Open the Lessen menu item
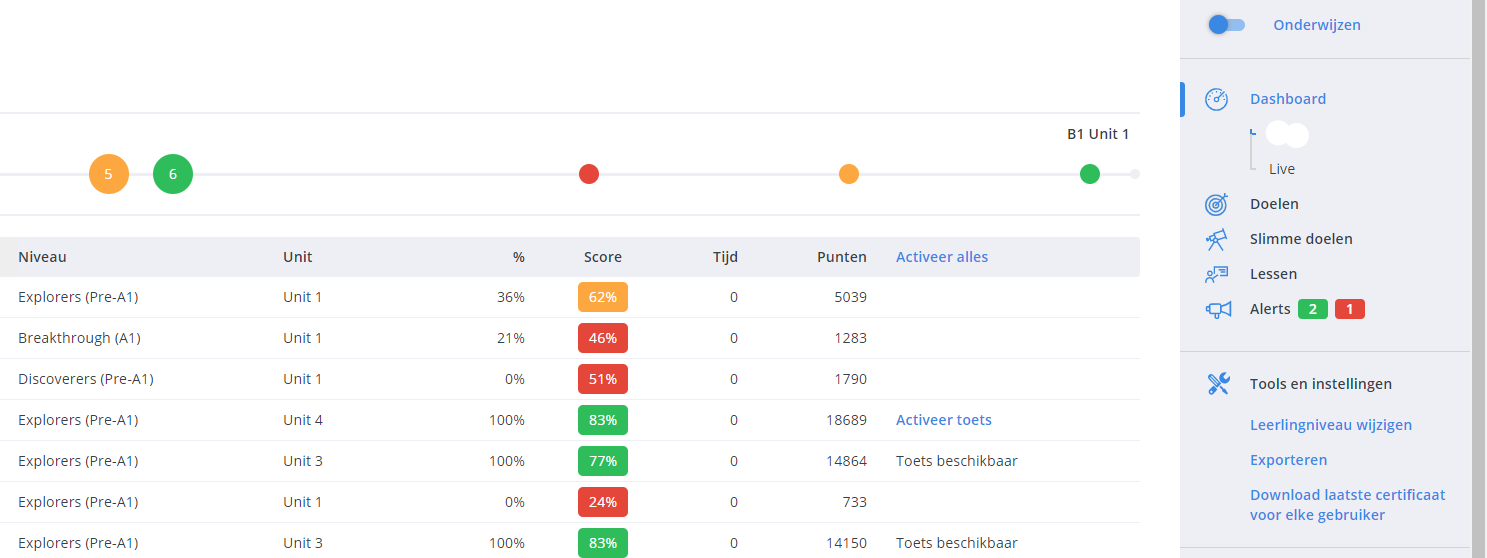Screen dimensions: 1487x558 coord(1273,274)
